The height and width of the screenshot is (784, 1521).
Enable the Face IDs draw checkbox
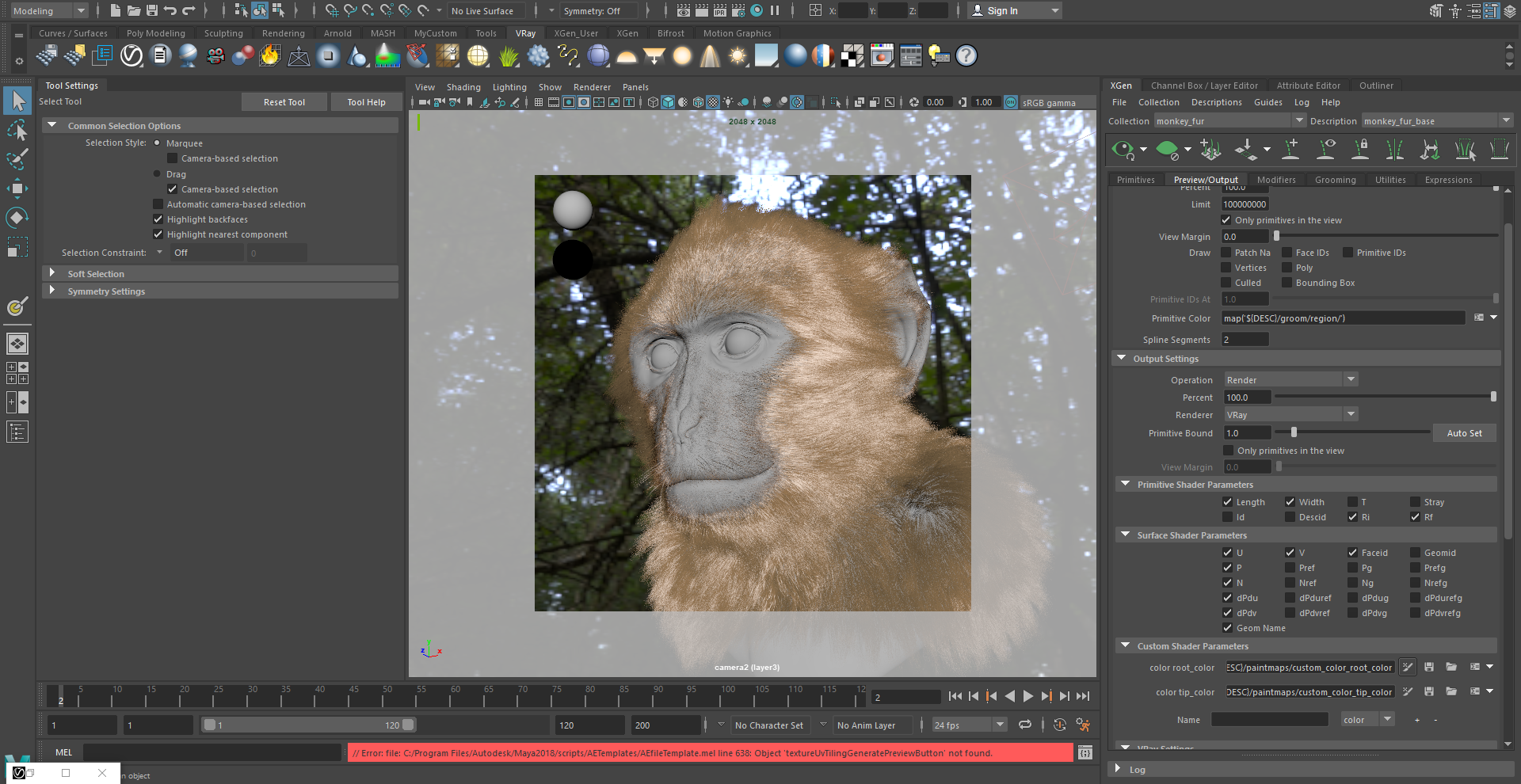coord(1287,253)
